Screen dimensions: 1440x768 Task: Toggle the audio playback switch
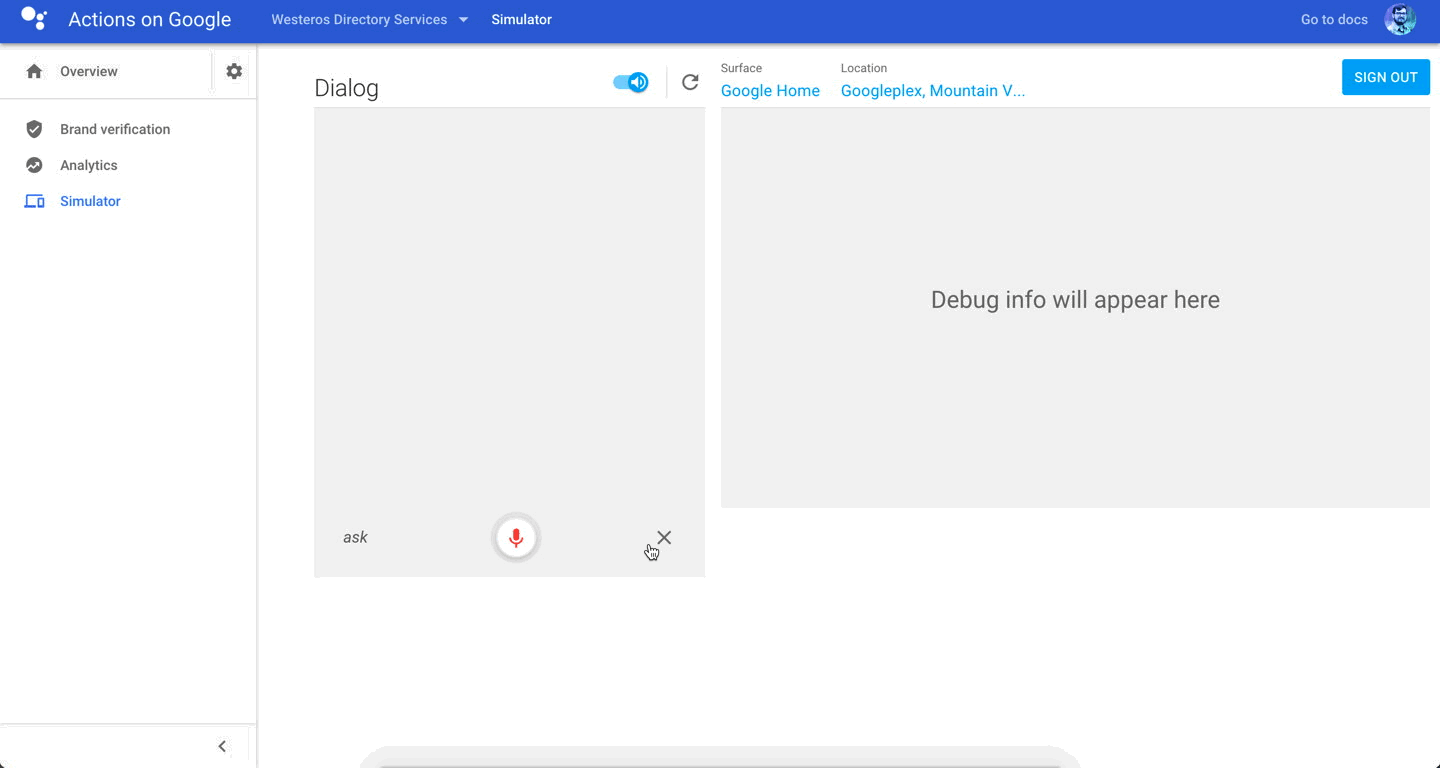[631, 82]
